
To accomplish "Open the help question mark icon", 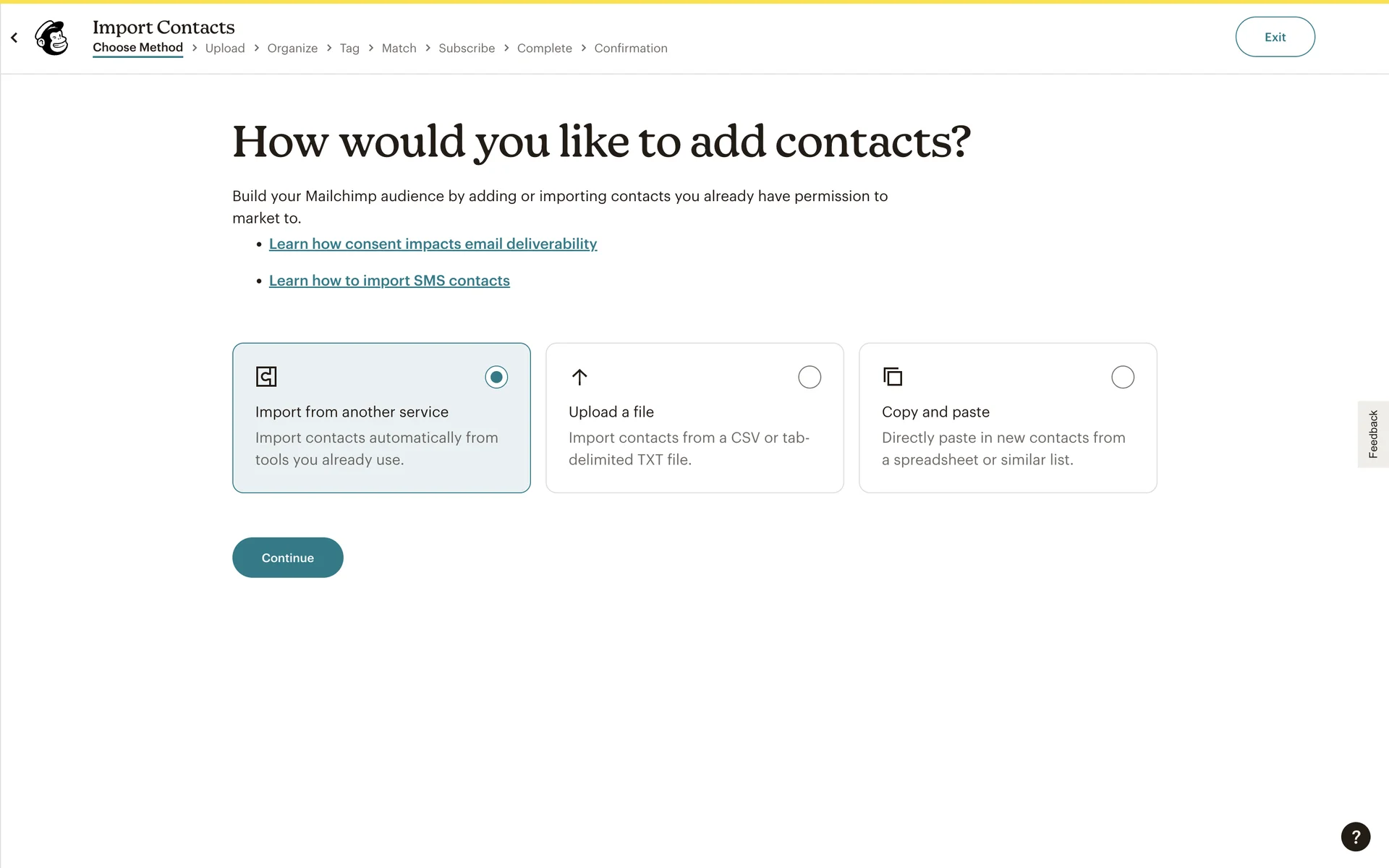I will [x=1355, y=837].
